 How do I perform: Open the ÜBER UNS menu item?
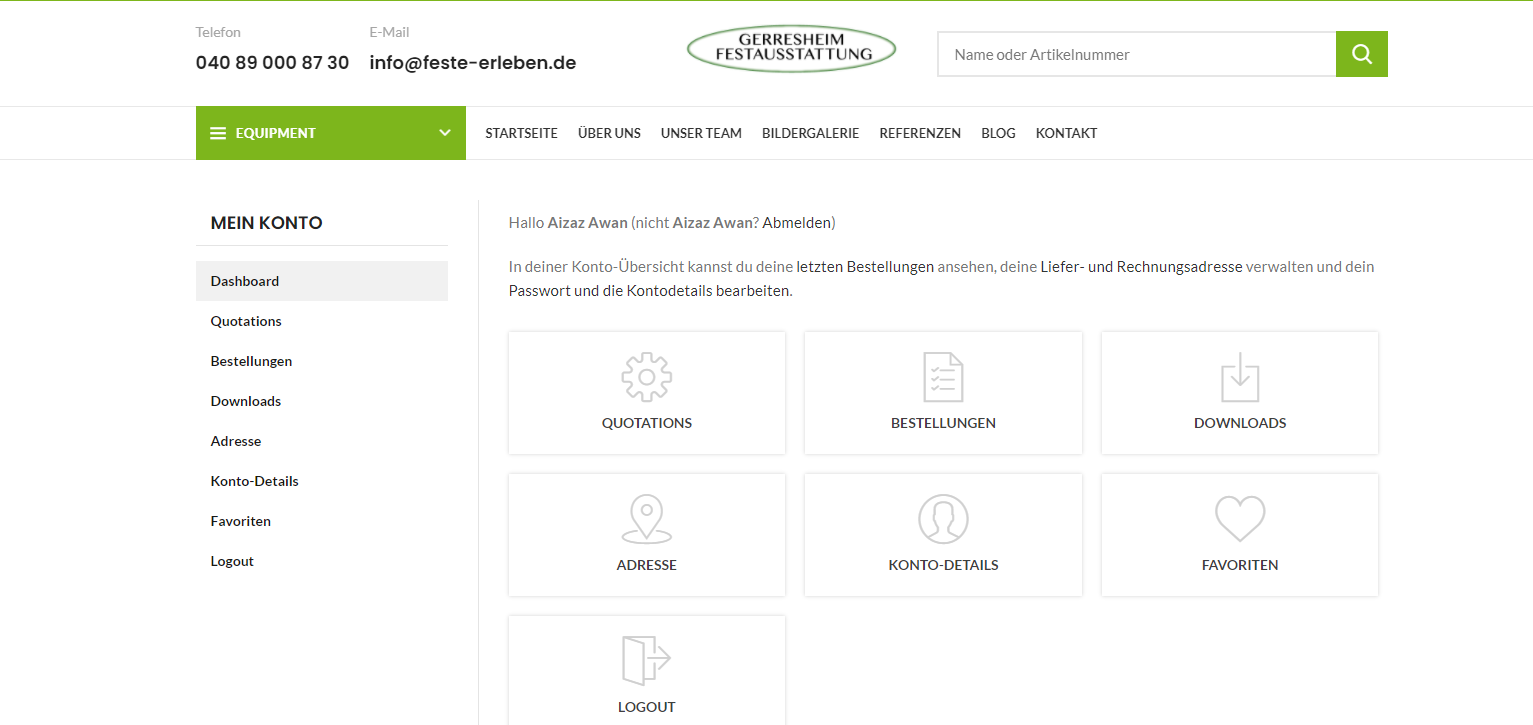609,133
